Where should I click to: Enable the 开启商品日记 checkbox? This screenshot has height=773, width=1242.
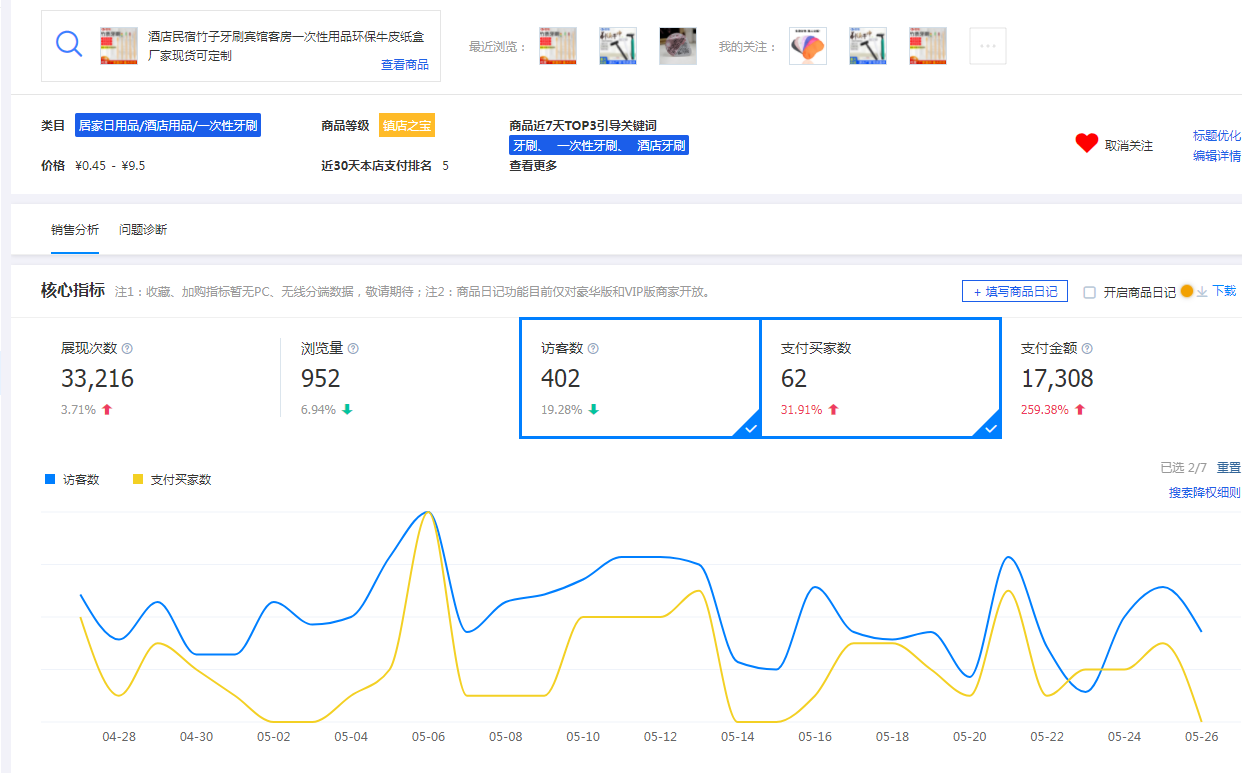click(x=1090, y=293)
